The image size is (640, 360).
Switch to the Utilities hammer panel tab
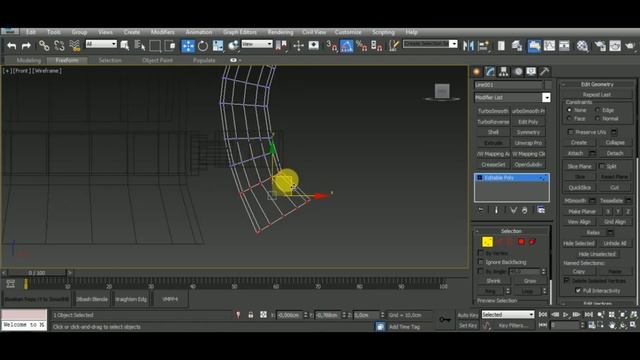click(x=544, y=72)
